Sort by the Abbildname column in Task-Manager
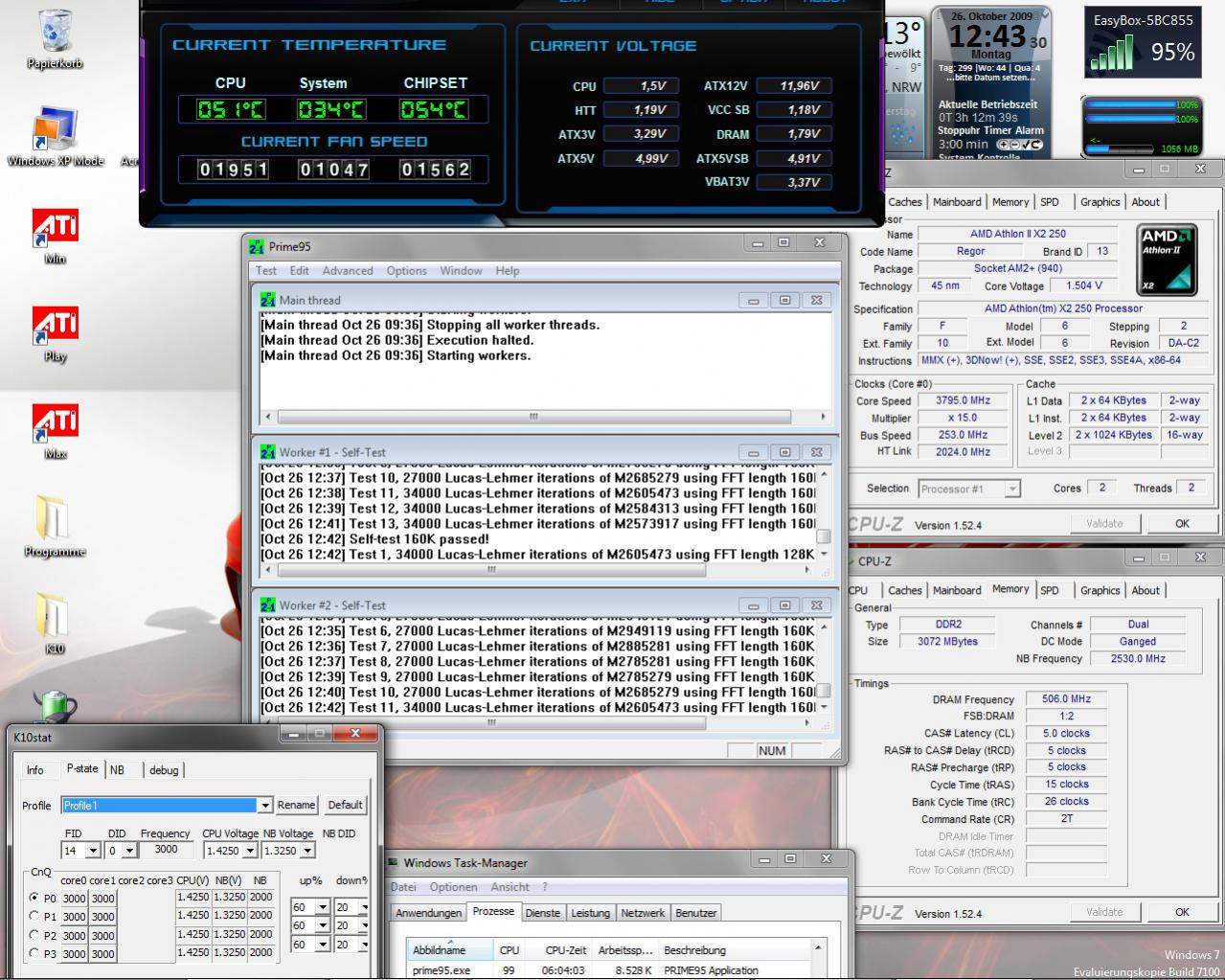 [449, 950]
